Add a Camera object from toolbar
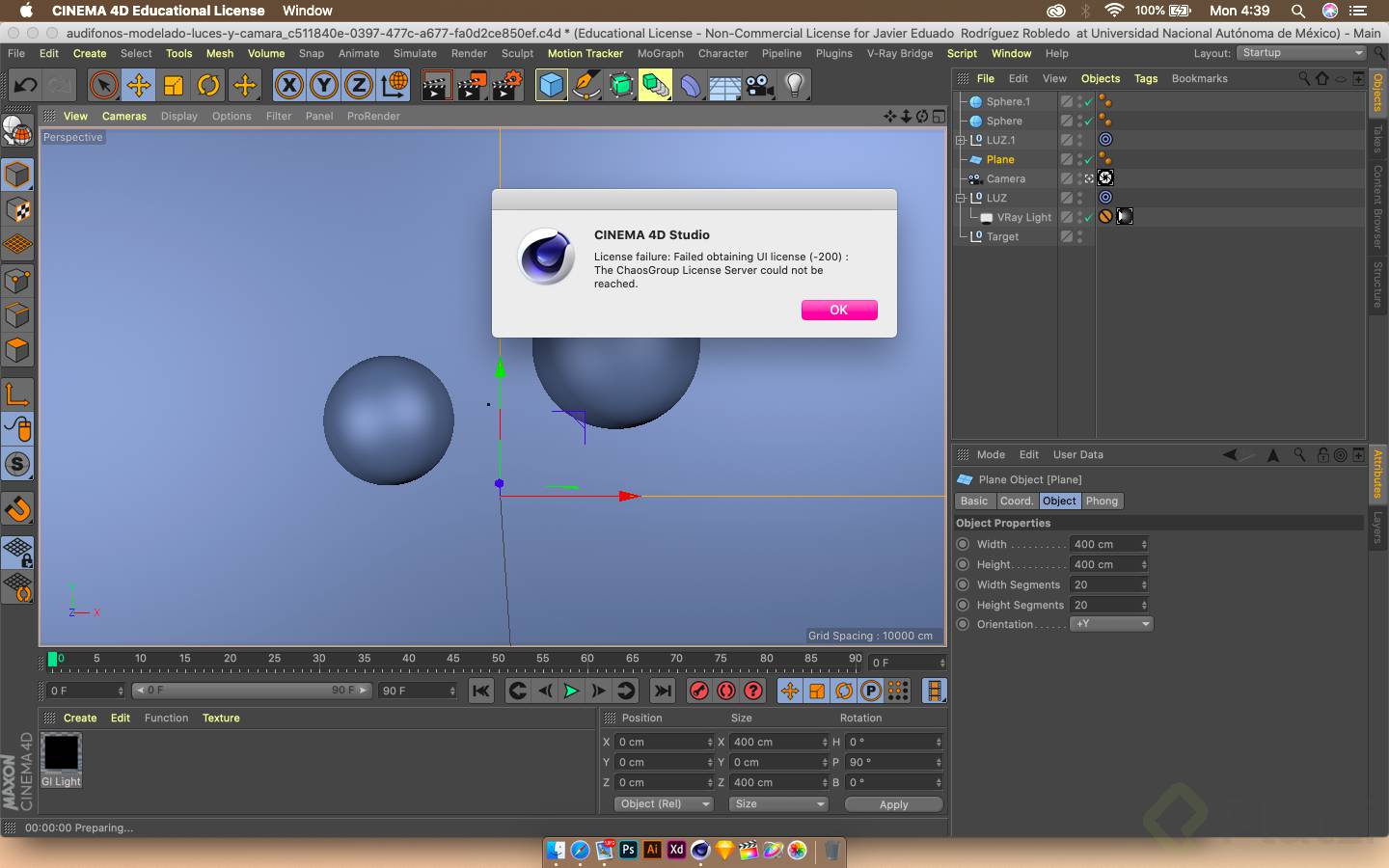Viewport: 1389px width, 868px height. click(x=760, y=86)
